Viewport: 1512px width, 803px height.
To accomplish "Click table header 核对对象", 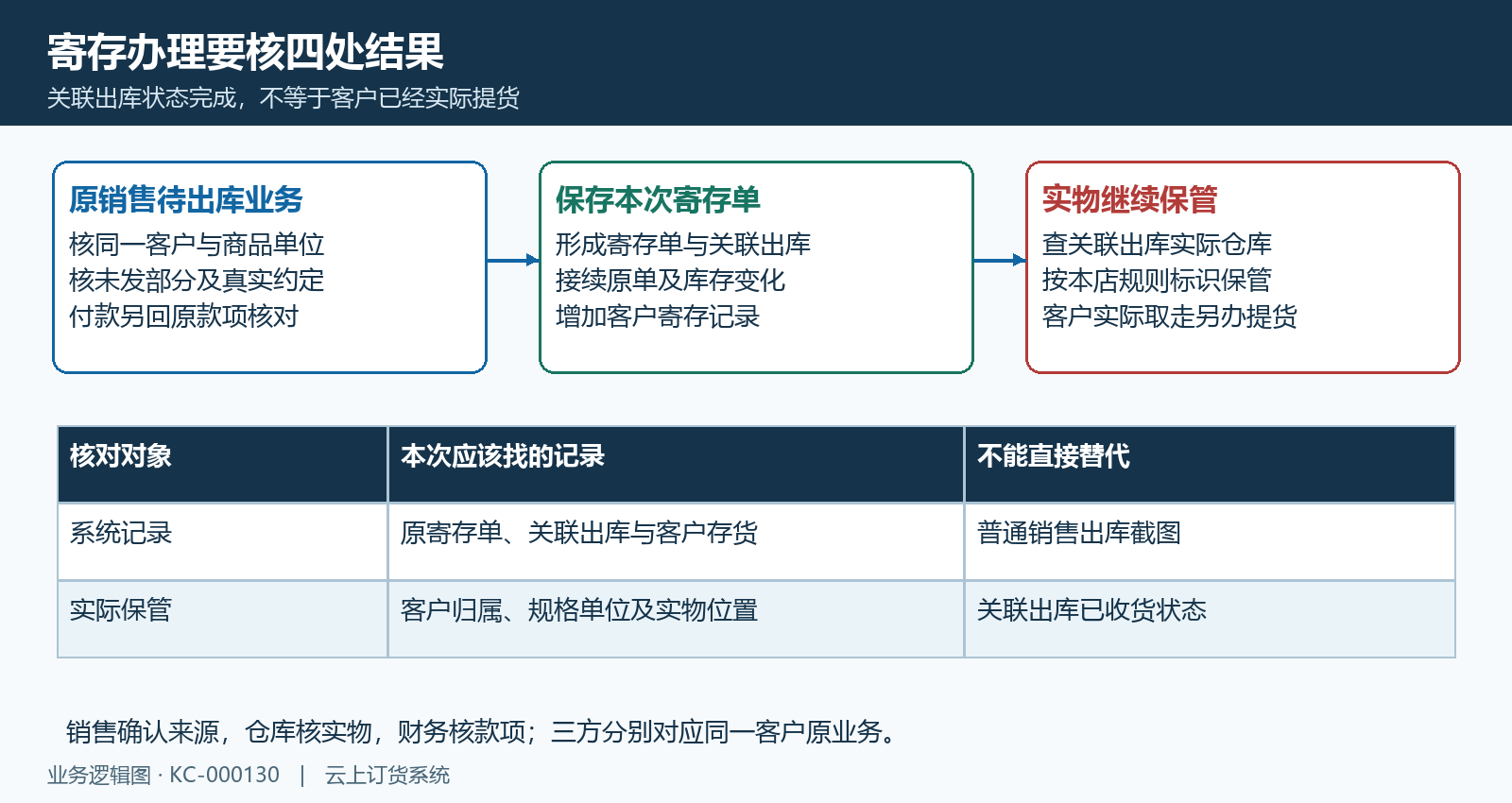I will click(223, 464).
